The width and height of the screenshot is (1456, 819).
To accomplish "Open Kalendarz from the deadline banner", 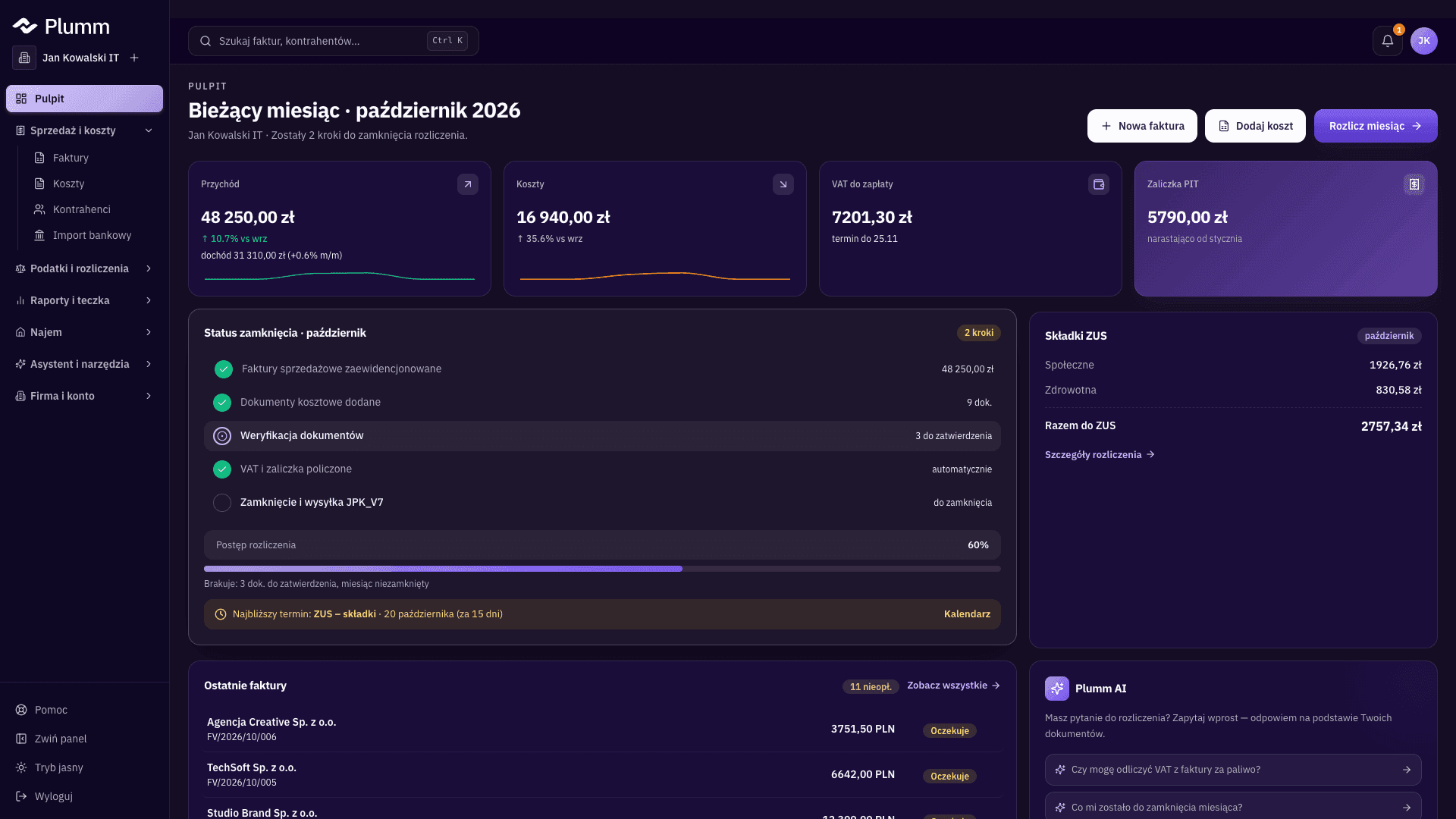I will [967, 614].
